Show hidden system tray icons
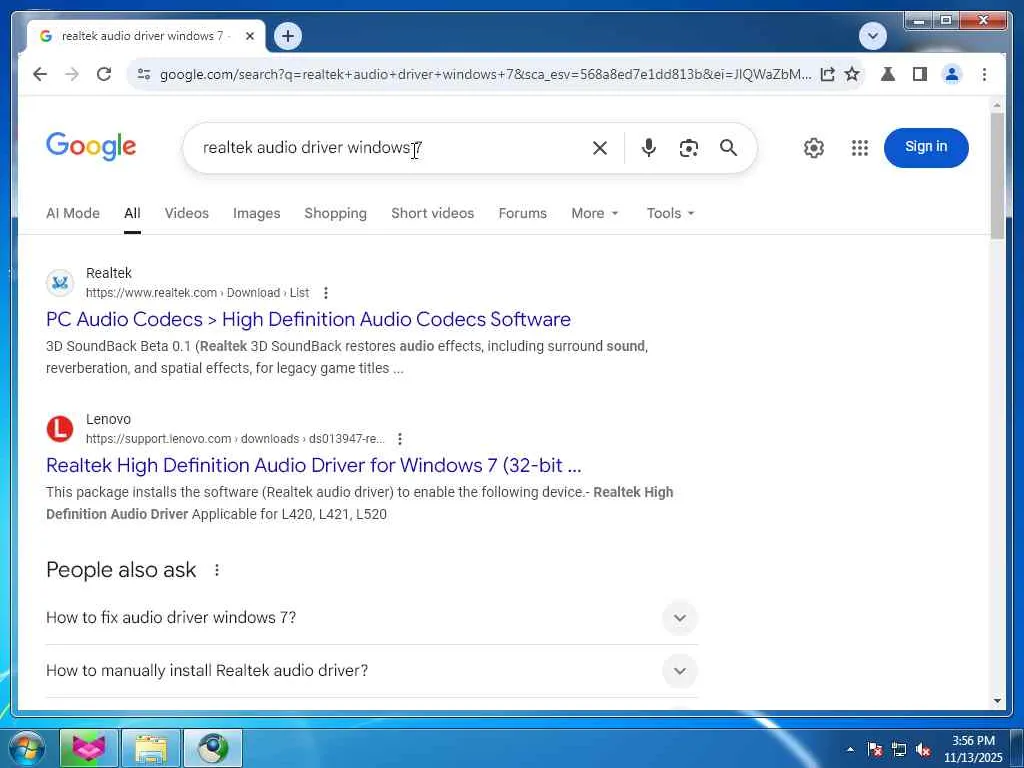This screenshot has width=1024, height=768. coord(850,749)
